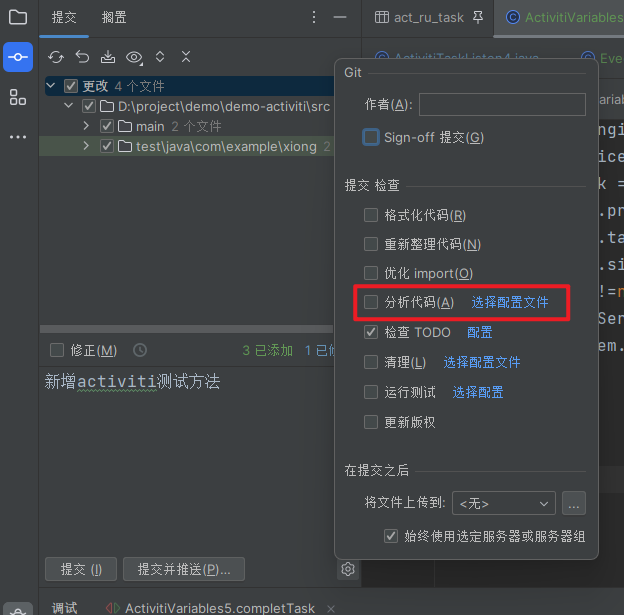Viewport: 624px width, 615px height.
Task: Open the Project folder tool window
Action: [x=18, y=17]
